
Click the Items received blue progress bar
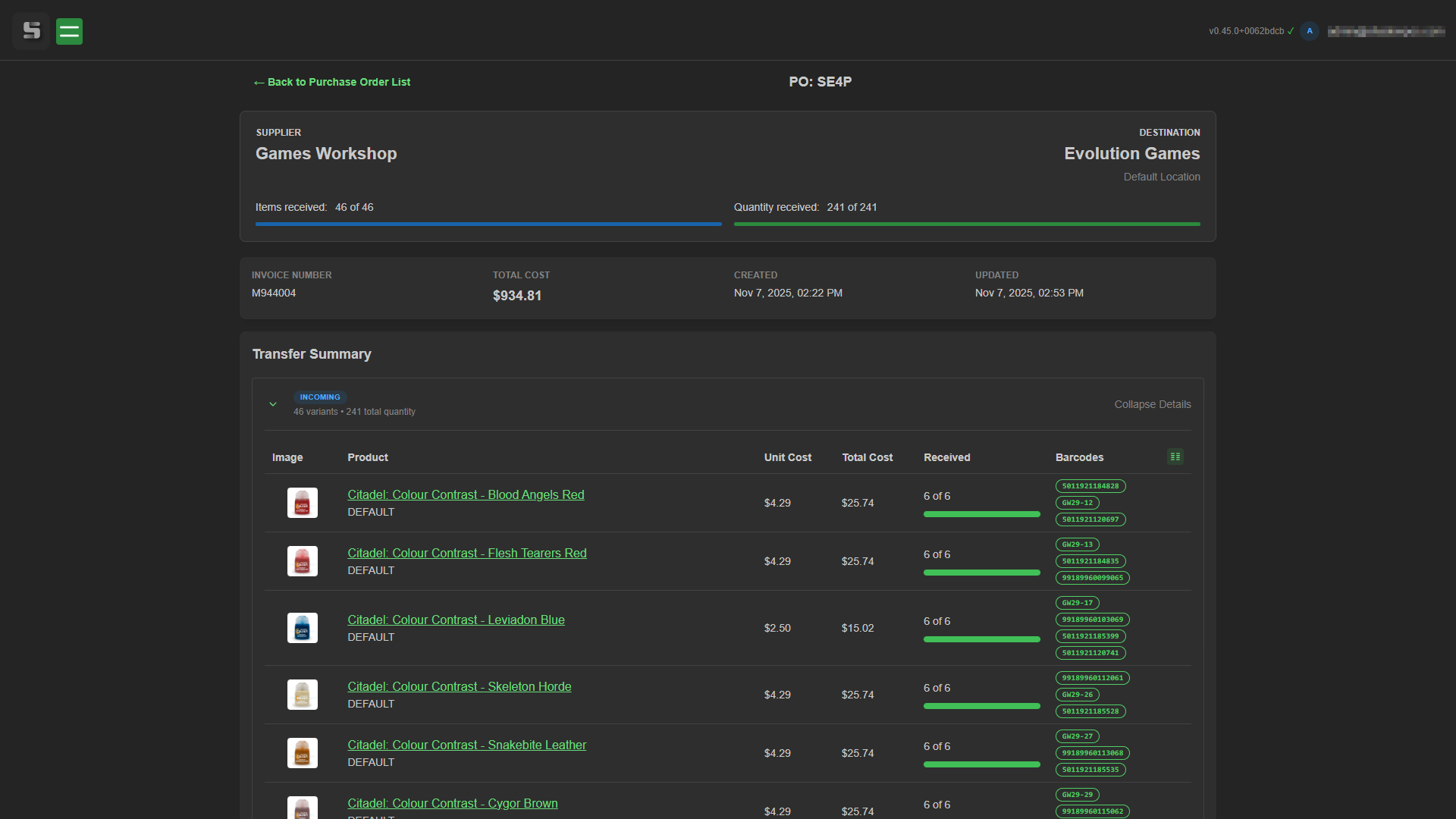488,224
